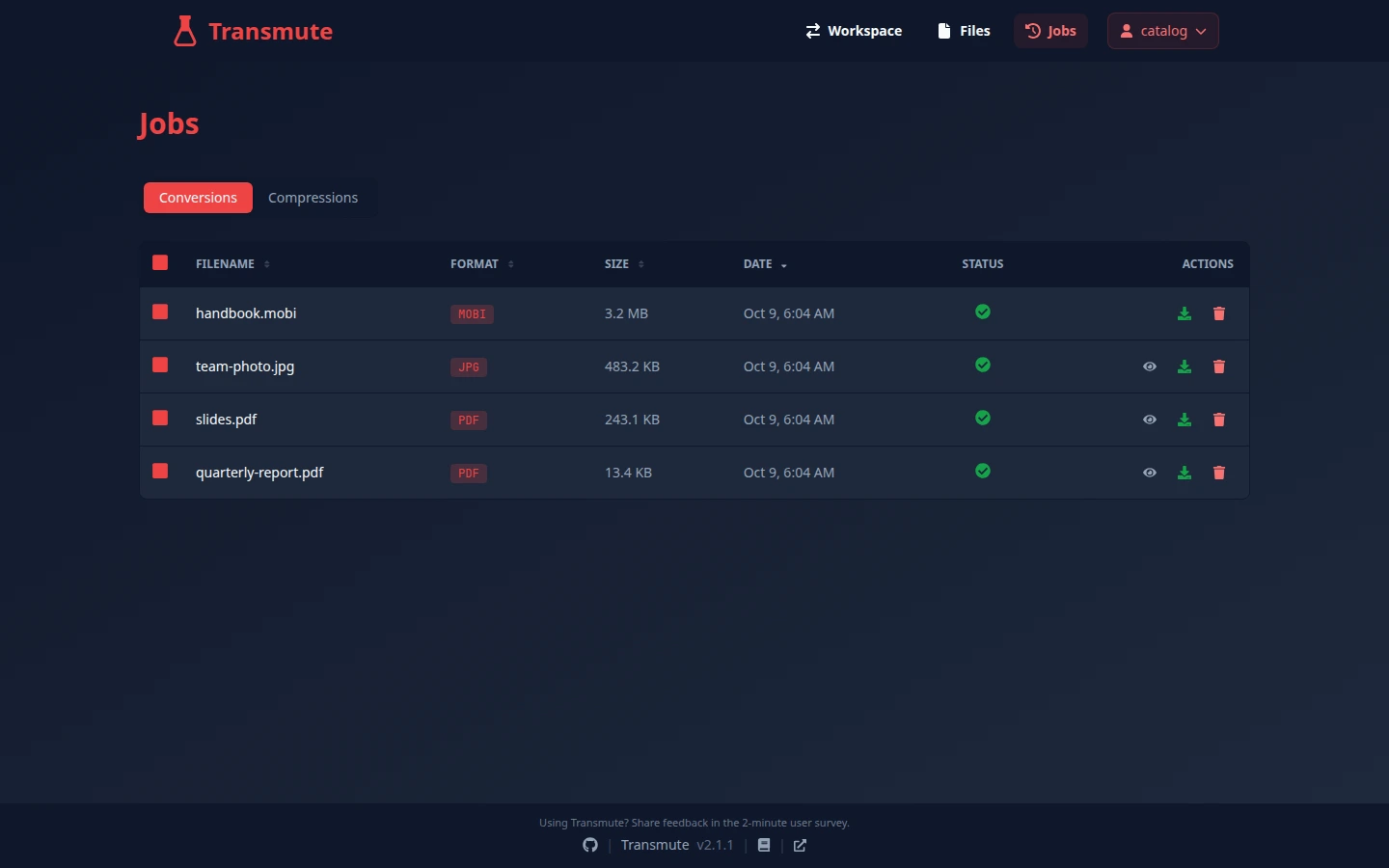
Task: Download the handbook.mobi file
Action: point(1185,313)
